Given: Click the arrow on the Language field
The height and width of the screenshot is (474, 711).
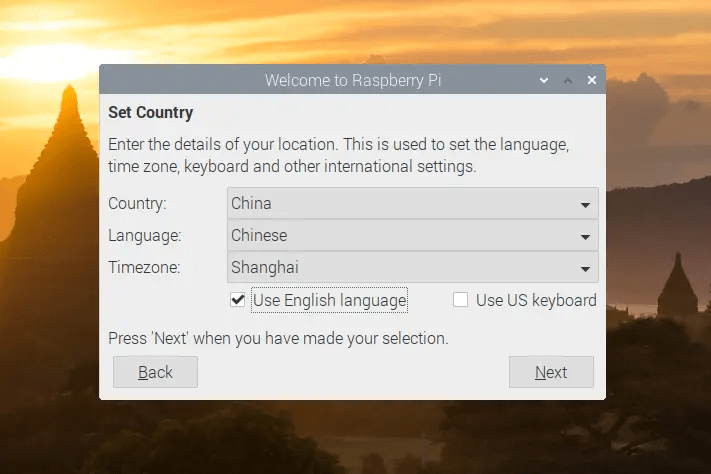Looking at the screenshot, I should [x=584, y=236].
